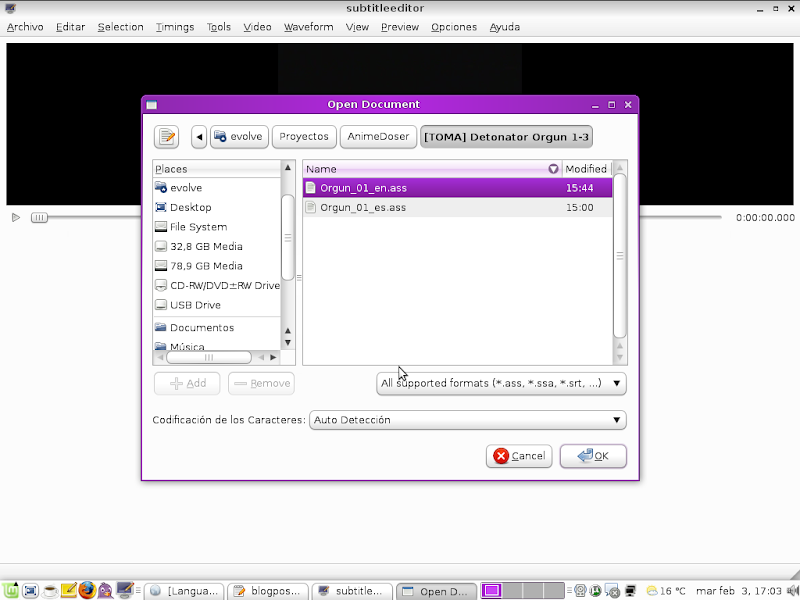The height and width of the screenshot is (600, 800).
Task: Open Waveform menu in subtitleeditor
Action: [309, 27]
